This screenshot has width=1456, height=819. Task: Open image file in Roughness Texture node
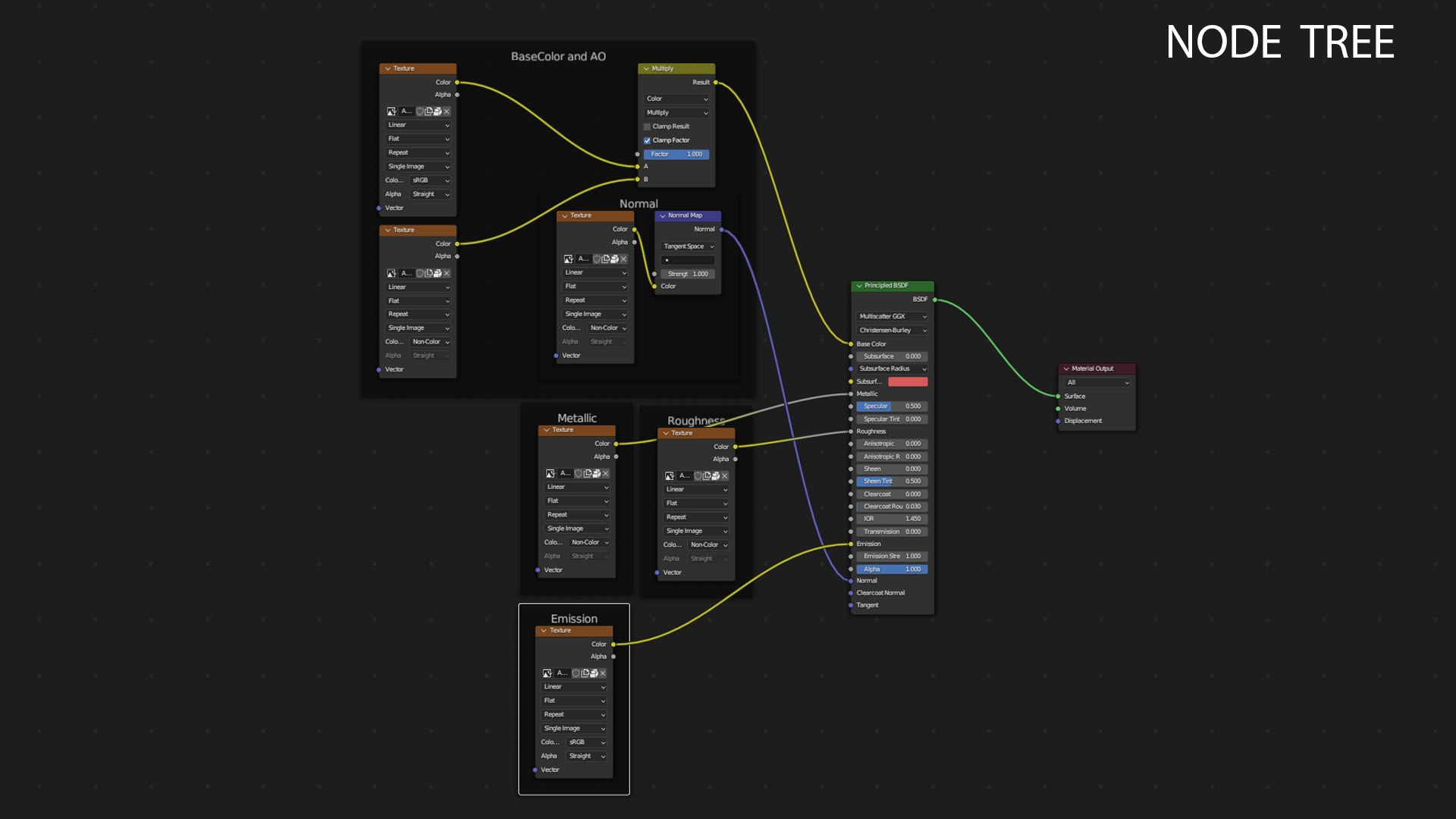point(715,476)
